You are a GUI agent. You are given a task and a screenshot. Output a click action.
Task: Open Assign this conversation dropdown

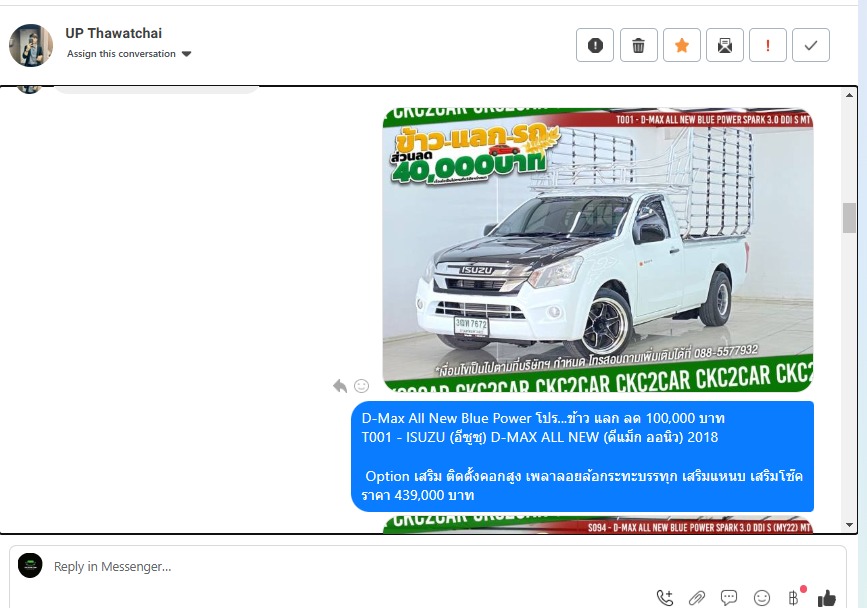click(129, 54)
